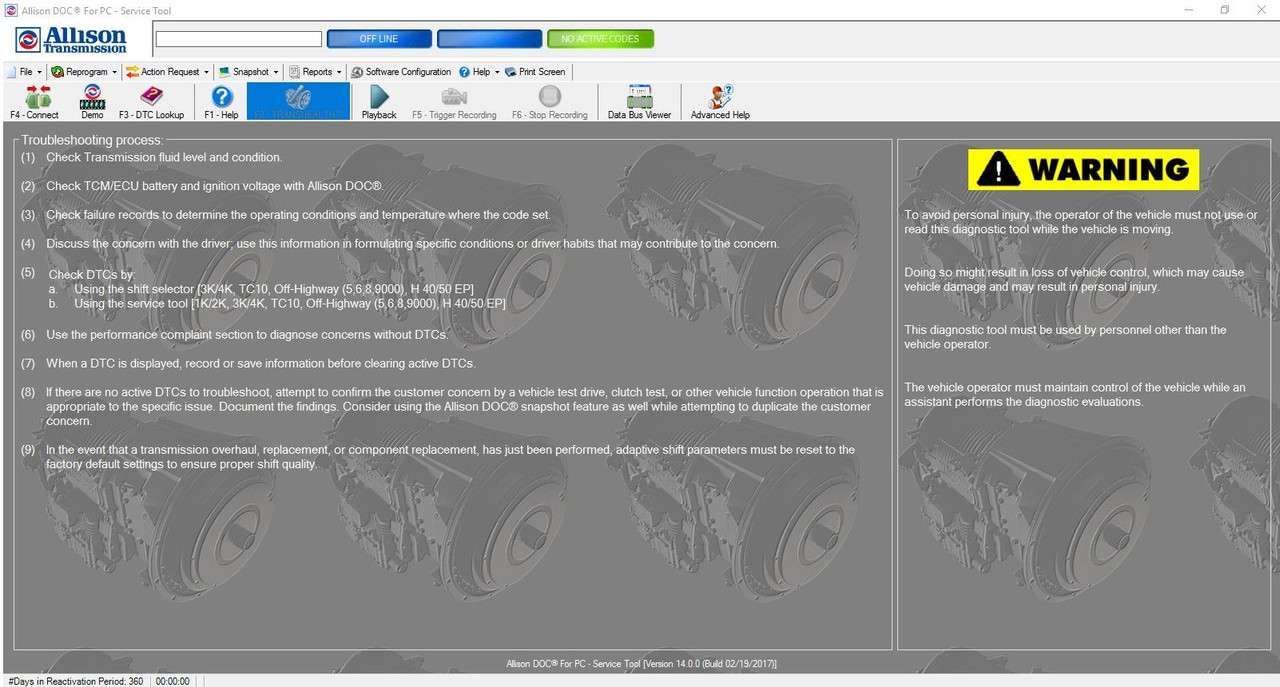Image resolution: width=1280 pixels, height=687 pixels.
Task: Open the Help menu
Action: click(479, 72)
